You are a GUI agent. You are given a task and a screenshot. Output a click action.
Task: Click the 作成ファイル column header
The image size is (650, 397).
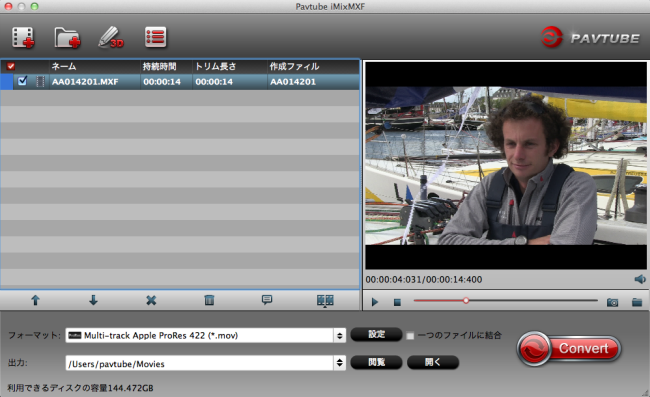[294, 66]
